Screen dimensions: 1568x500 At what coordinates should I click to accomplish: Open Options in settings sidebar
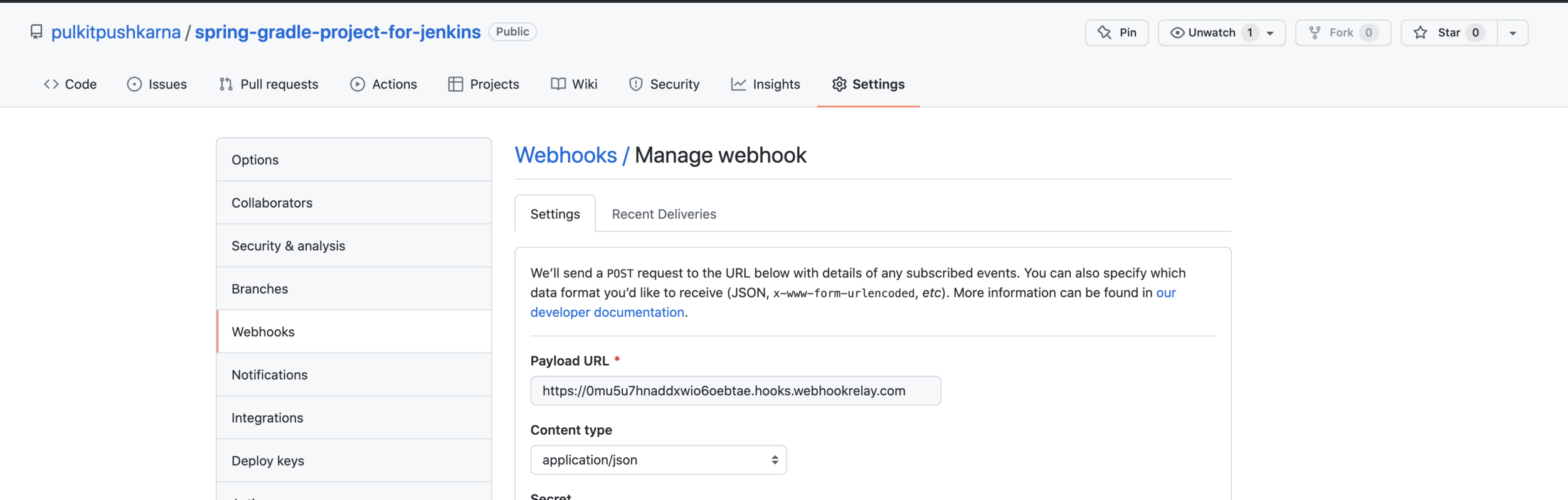point(354,160)
